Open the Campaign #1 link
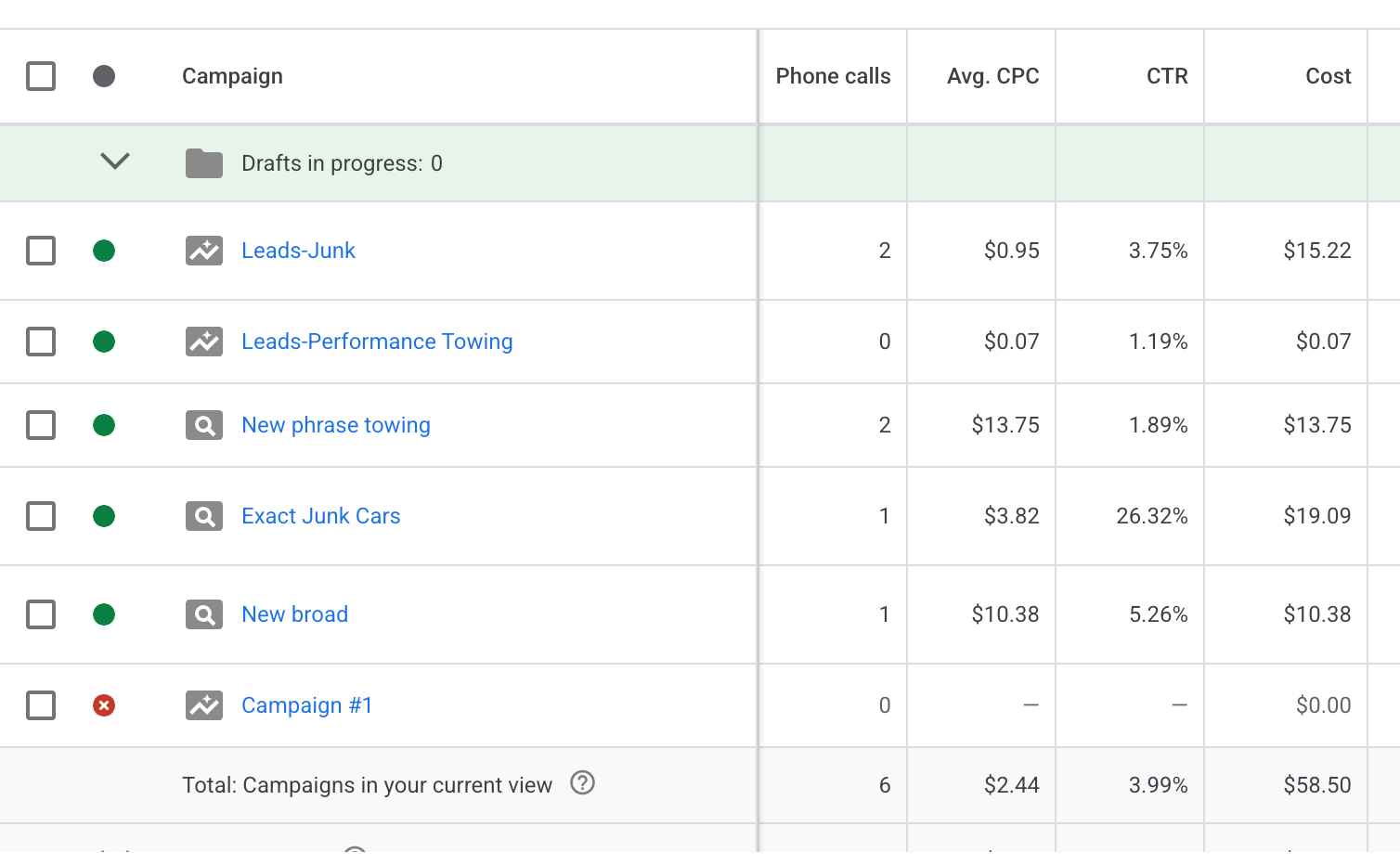 tap(307, 705)
